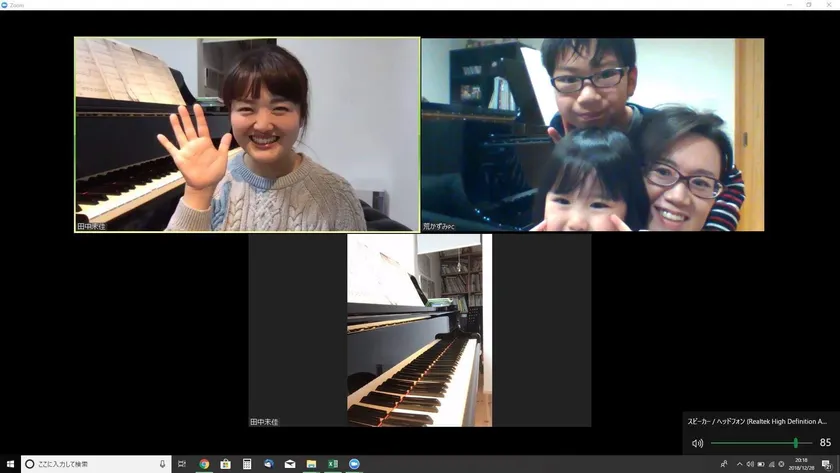Click the round tray icon left of the clock
Image resolution: width=840 pixels, height=473 pixels.
click(781, 464)
